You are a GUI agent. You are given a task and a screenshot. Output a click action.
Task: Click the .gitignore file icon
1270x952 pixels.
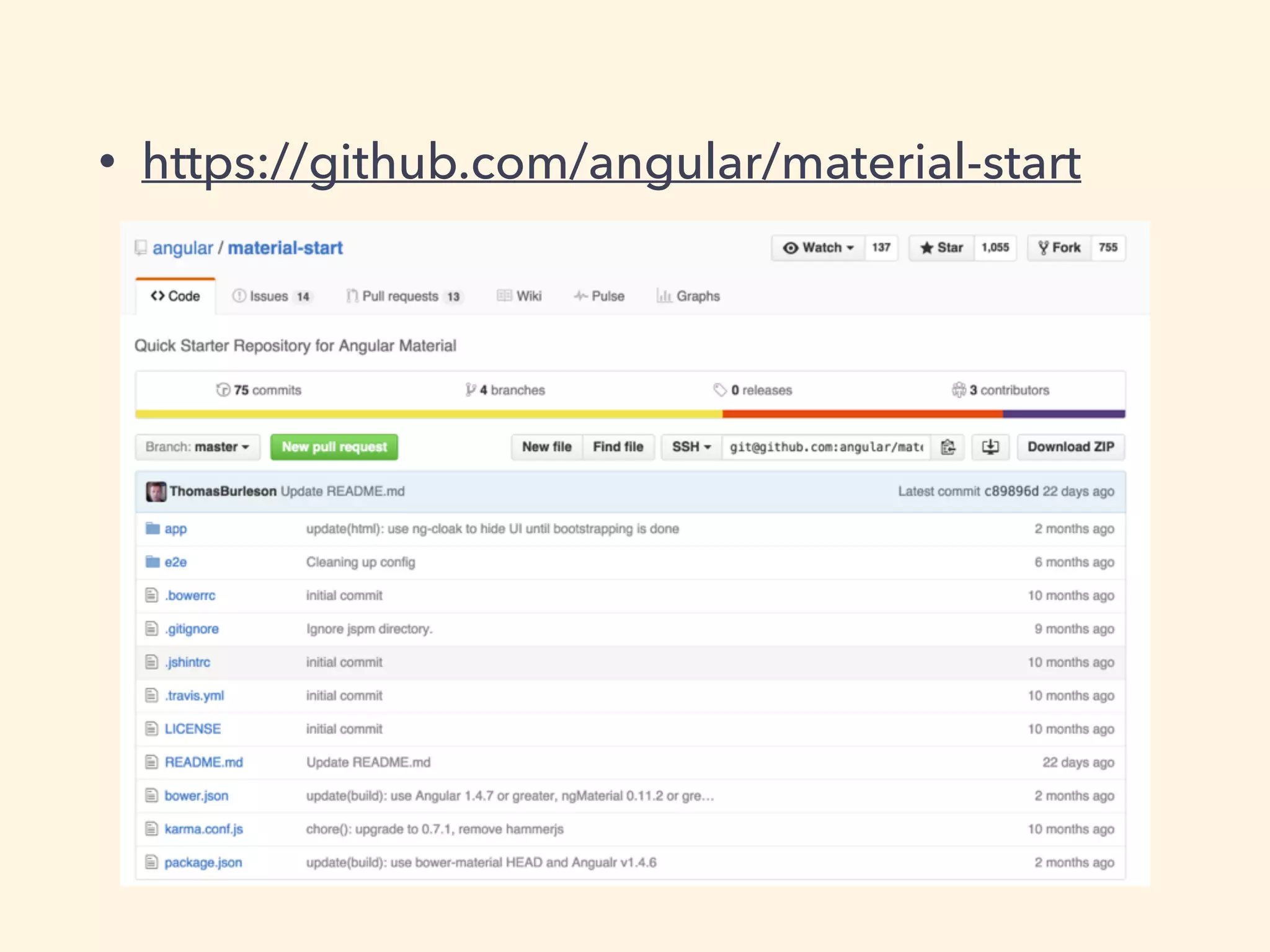[151, 628]
